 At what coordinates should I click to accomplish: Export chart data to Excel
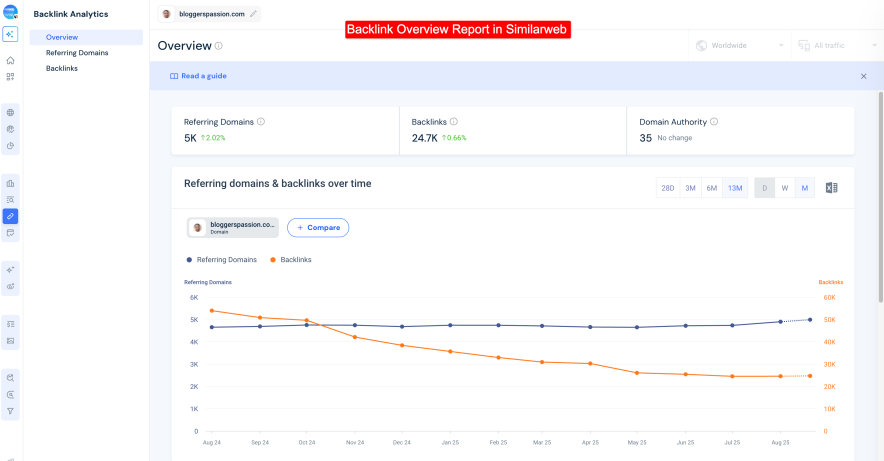pos(831,188)
